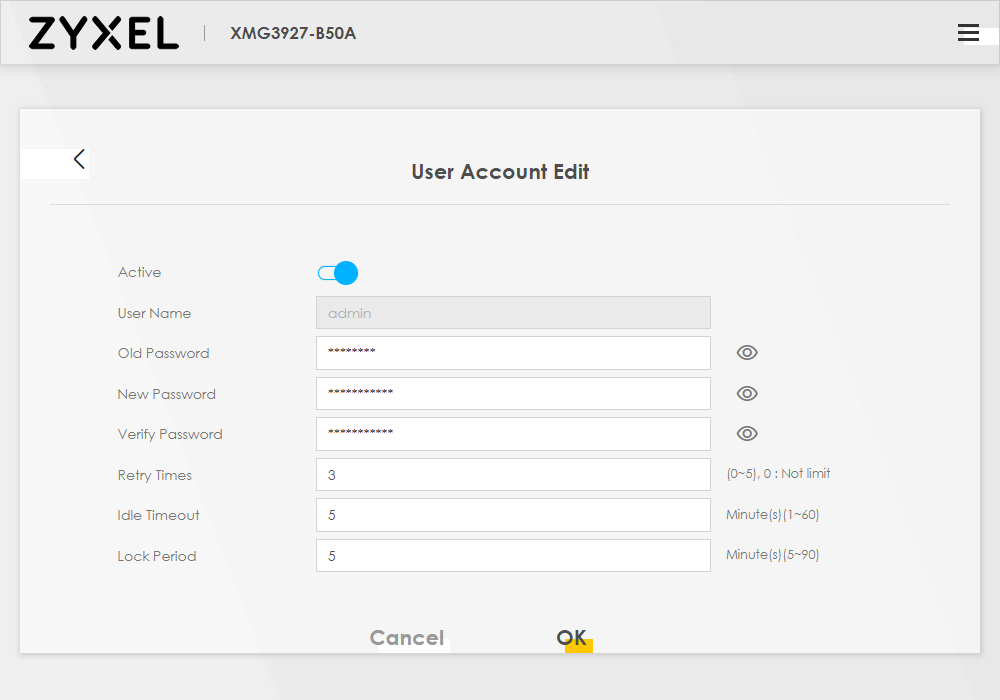This screenshot has width=1000, height=700.
Task: Select the Lock Period field
Action: point(513,554)
